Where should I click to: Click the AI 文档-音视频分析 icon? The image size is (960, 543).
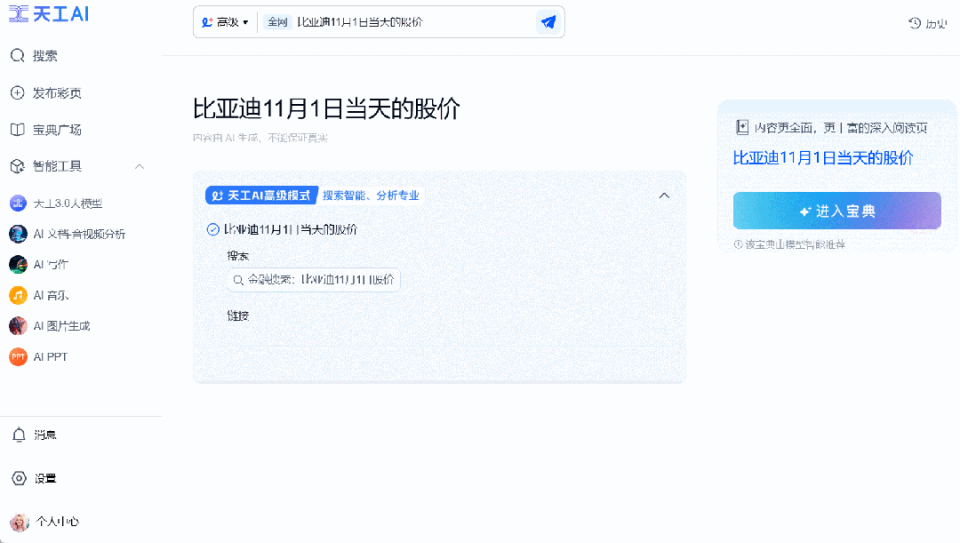pyautogui.click(x=18, y=234)
